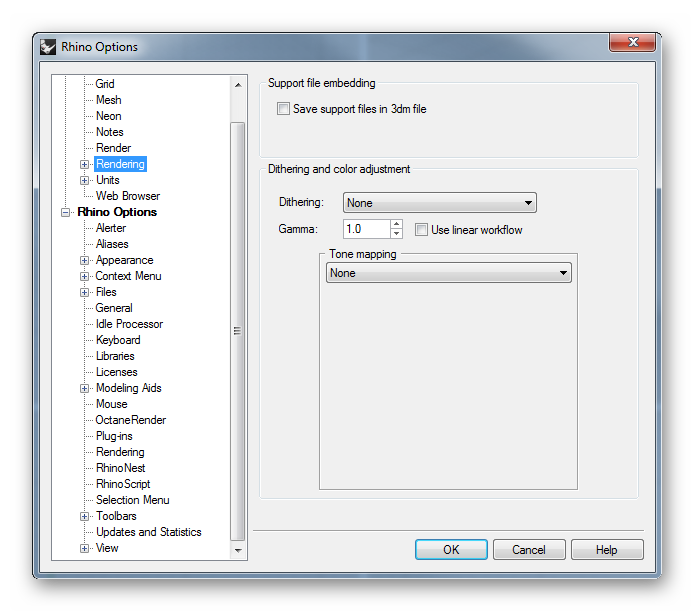Select the OctaneRender options page
This screenshot has height=612, width=695.
[131, 420]
